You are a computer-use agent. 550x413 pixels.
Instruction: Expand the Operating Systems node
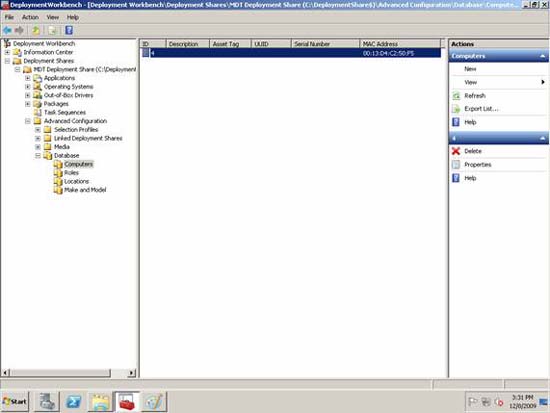28,87
